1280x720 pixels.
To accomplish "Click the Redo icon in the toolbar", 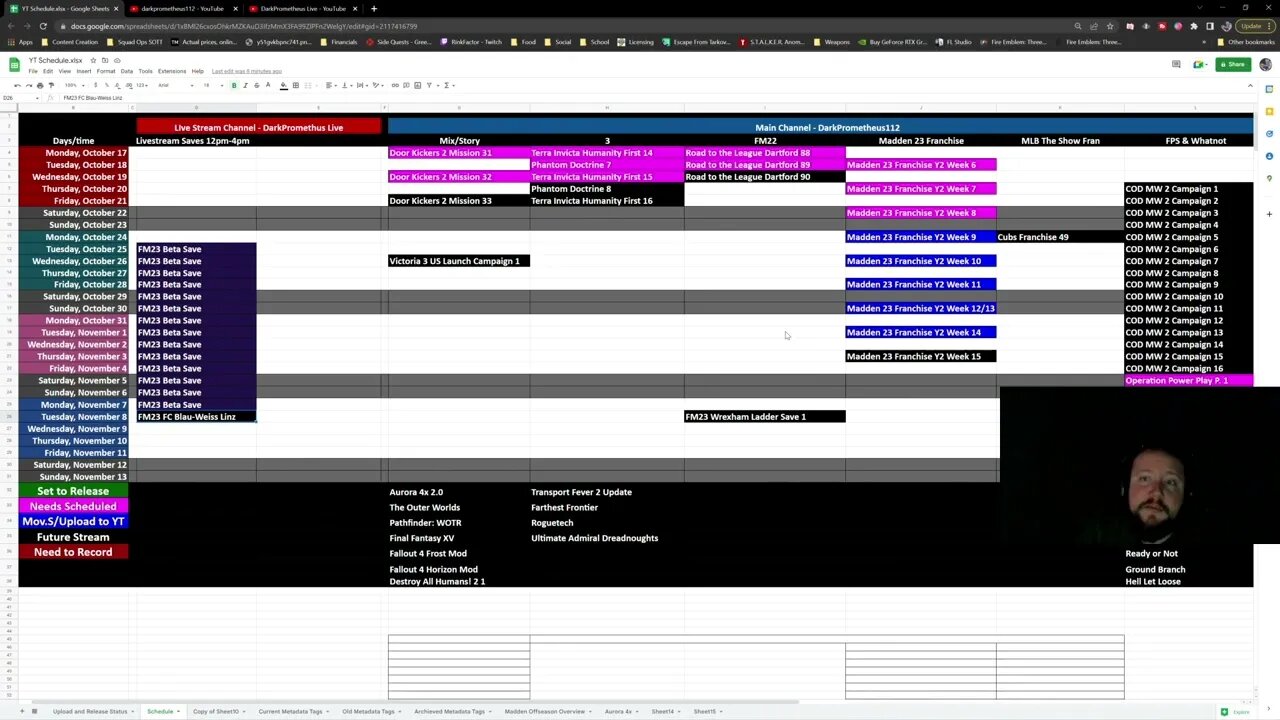I will [x=28, y=85].
